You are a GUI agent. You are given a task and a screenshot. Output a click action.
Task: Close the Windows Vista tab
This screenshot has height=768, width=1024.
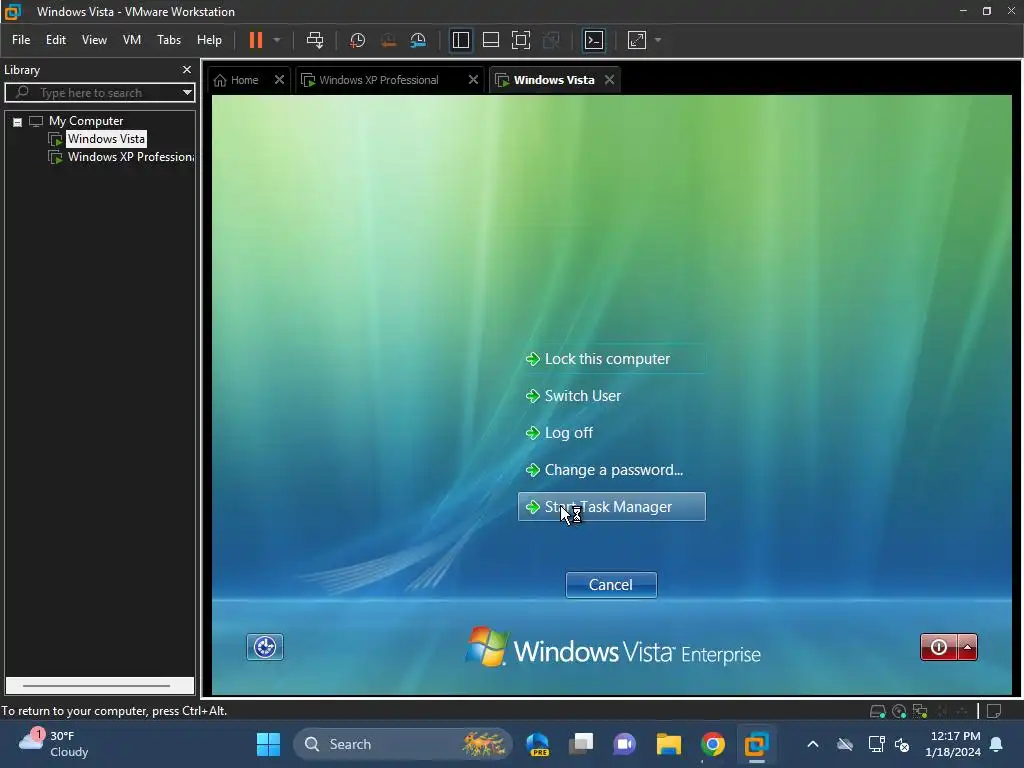point(609,80)
